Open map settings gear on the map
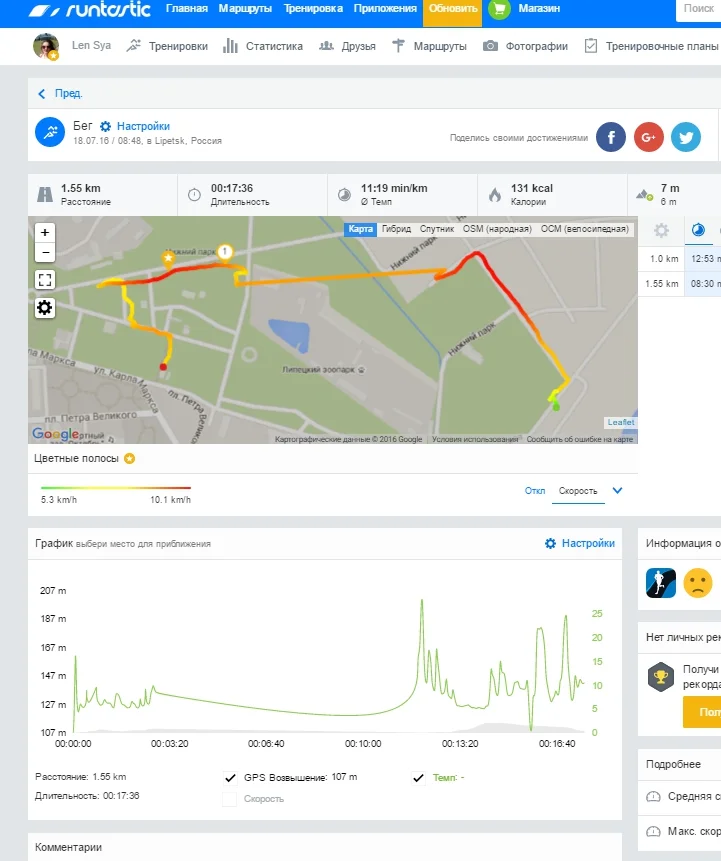The height and width of the screenshot is (861, 721). coord(45,308)
